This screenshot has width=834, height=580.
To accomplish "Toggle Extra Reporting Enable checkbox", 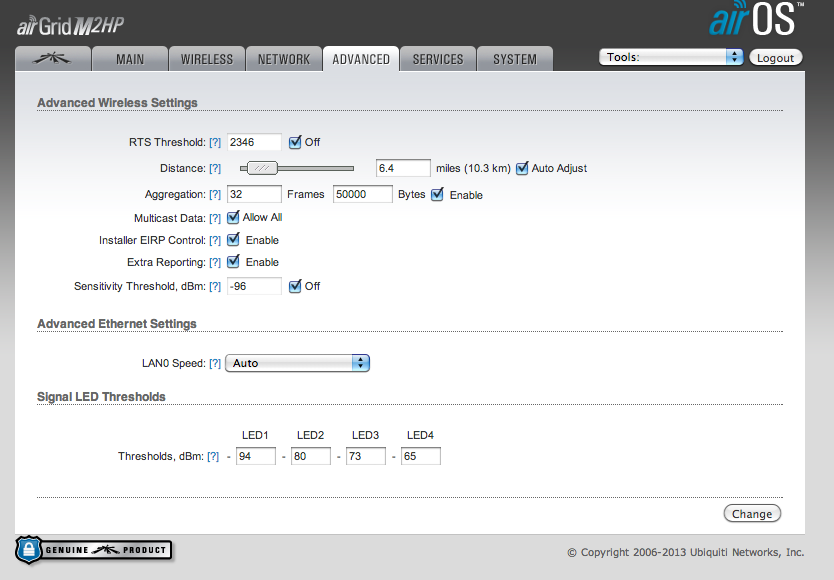I will 233,261.
